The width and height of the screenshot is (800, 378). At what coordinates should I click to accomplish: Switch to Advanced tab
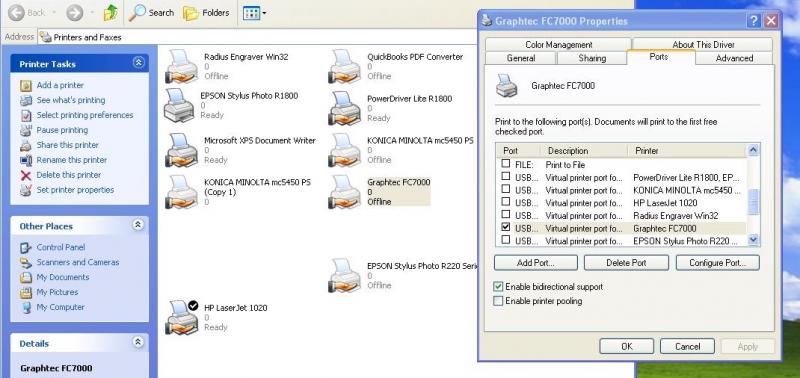[x=734, y=58]
